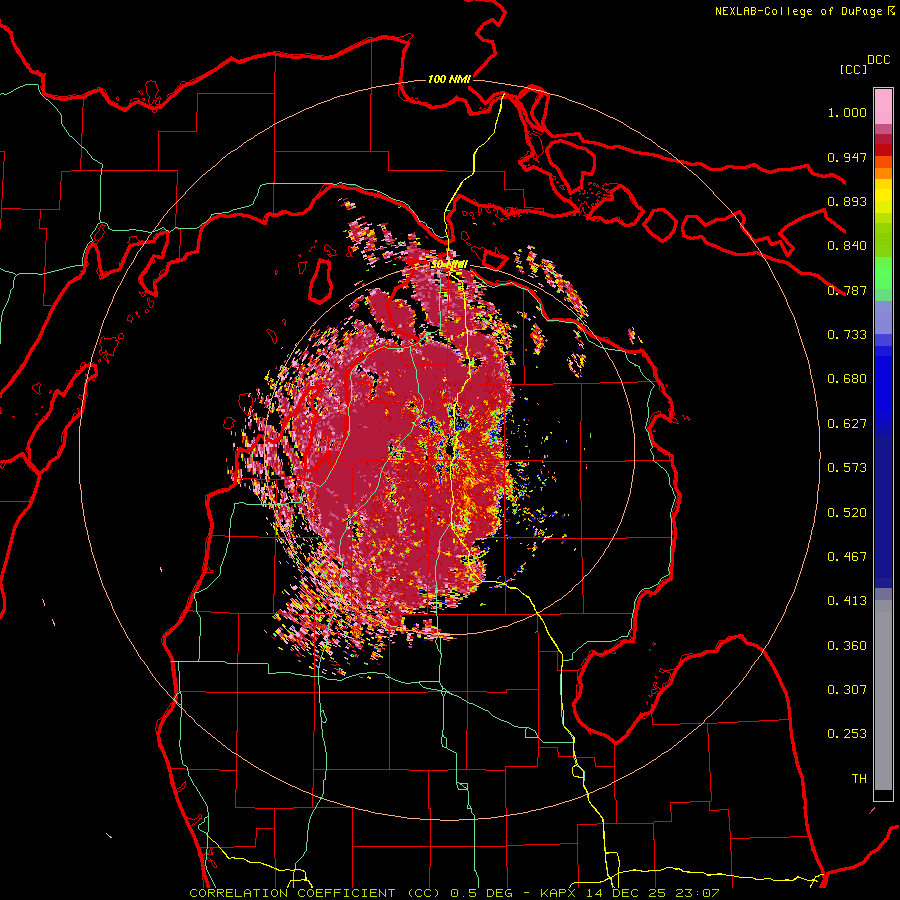The height and width of the screenshot is (900, 900).
Task: Click the 0.413 scale value
Action: pyautogui.click(x=847, y=601)
